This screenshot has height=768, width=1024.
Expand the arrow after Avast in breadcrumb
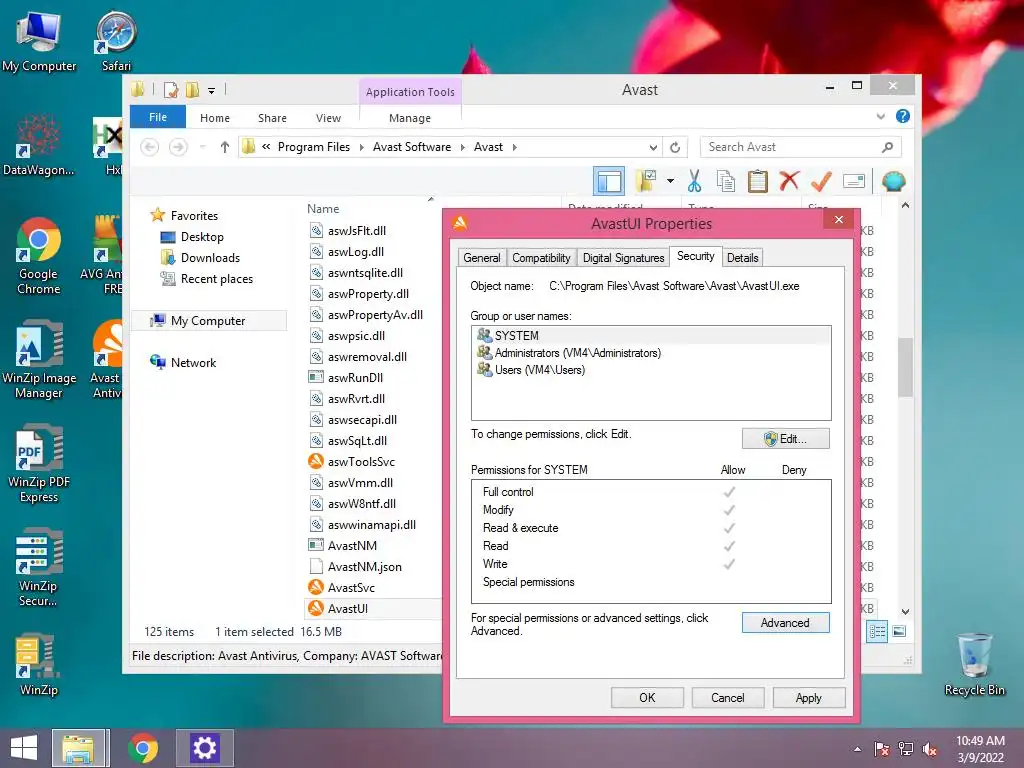pos(515,147)
